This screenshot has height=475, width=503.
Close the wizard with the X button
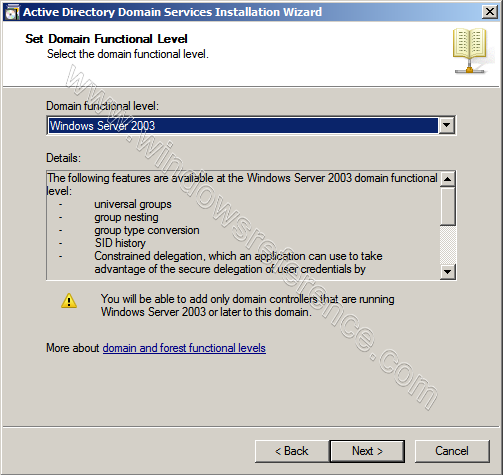pyautogui.click(x=490, y=12)
